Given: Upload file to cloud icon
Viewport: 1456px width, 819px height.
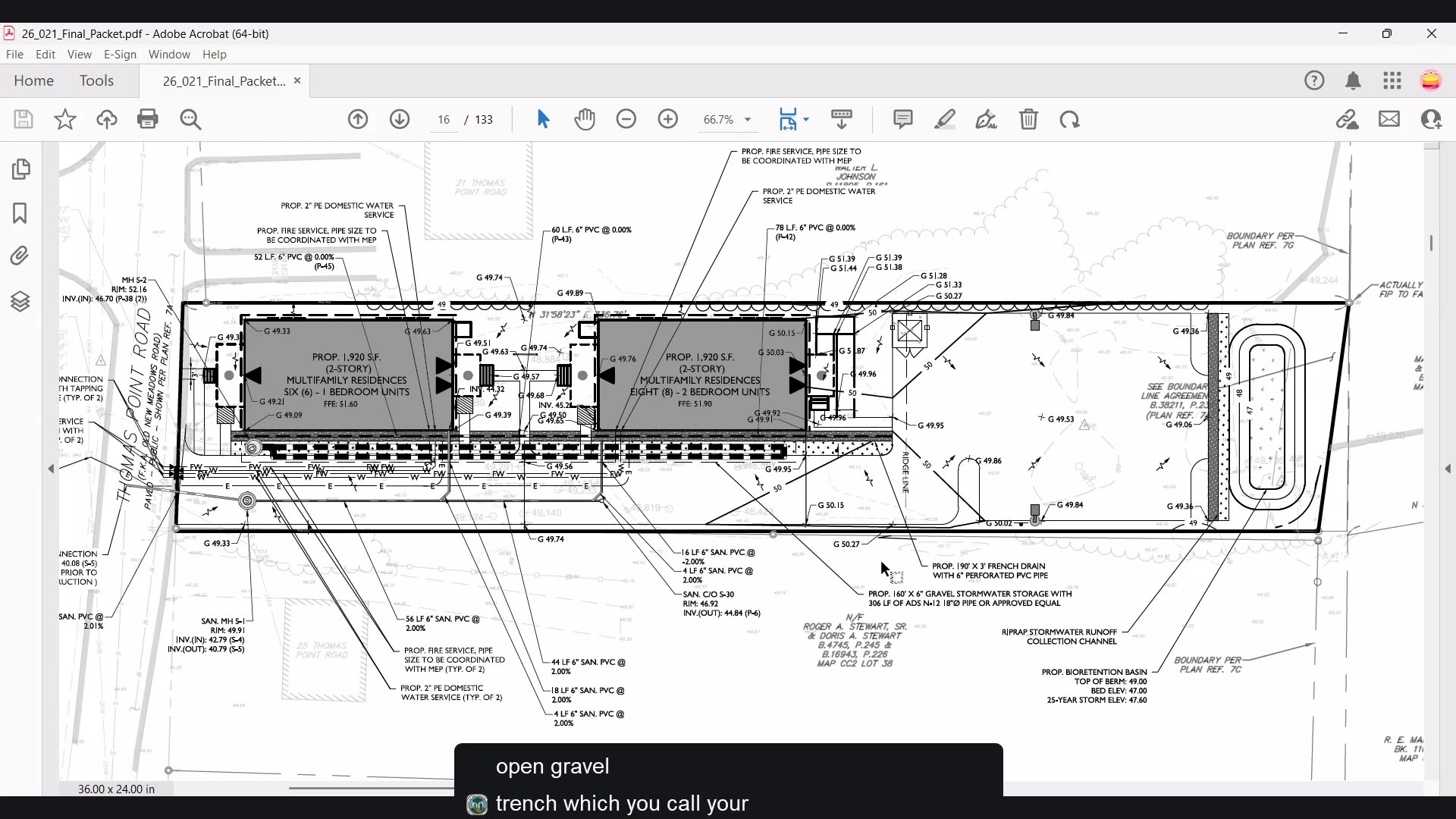Looking at the screenshot, I should click(x=107, y=119).
